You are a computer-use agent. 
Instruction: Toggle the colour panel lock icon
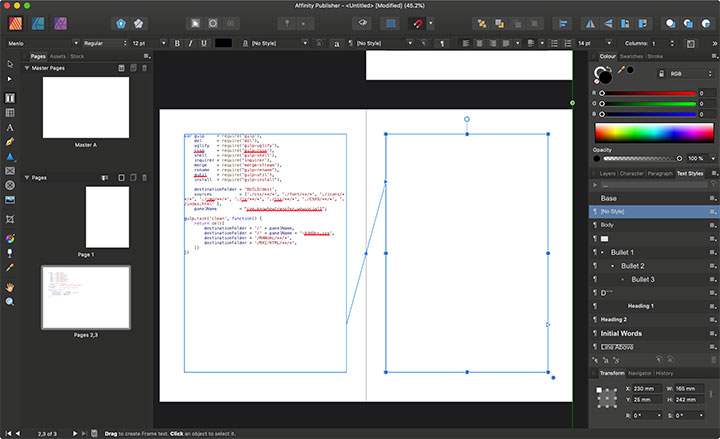[x=661, y=73]
